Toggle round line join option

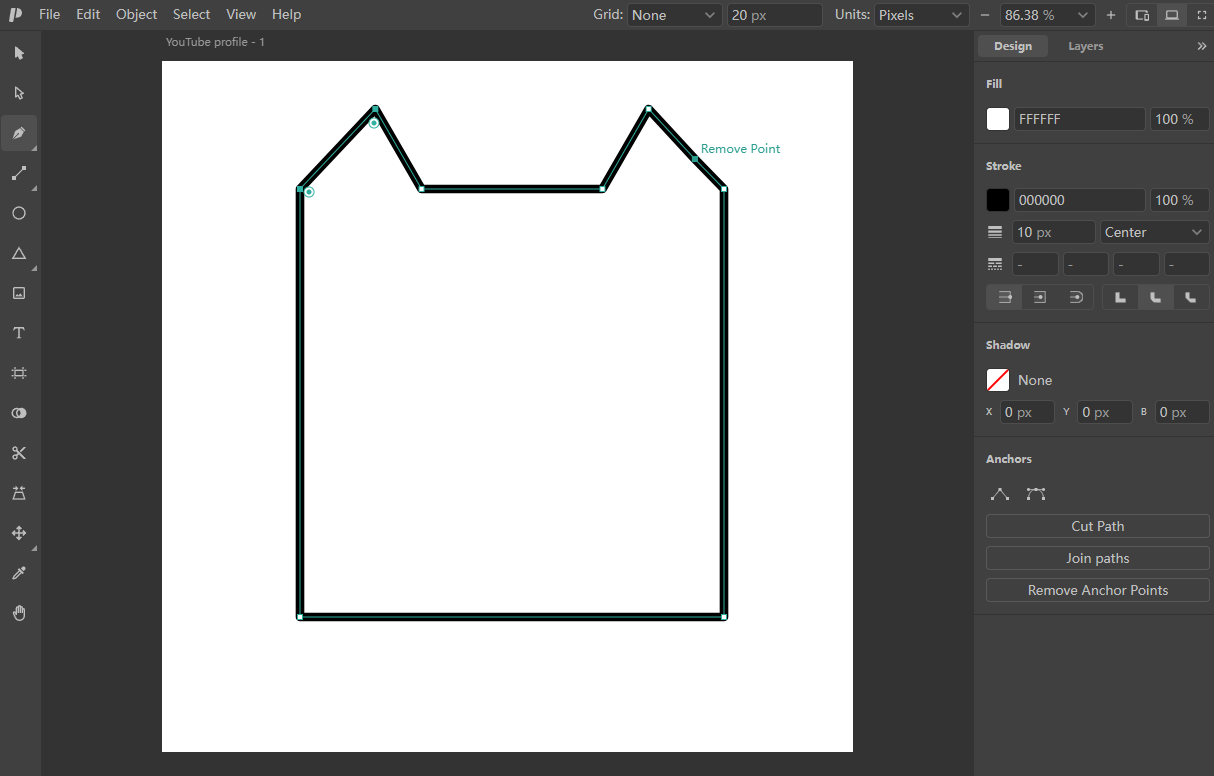tap(1155, 297)
